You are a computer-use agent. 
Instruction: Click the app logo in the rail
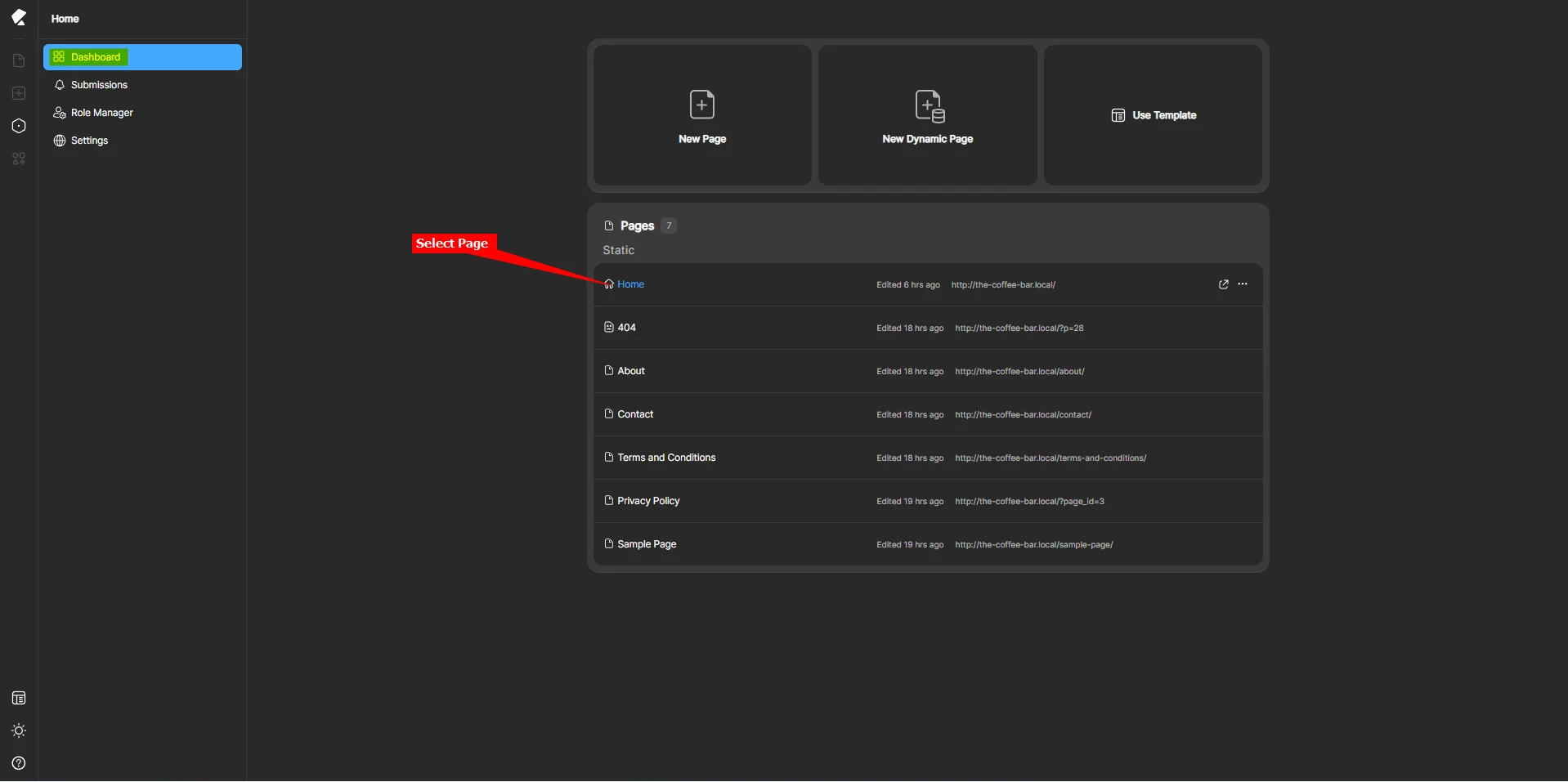pos(19,17)
